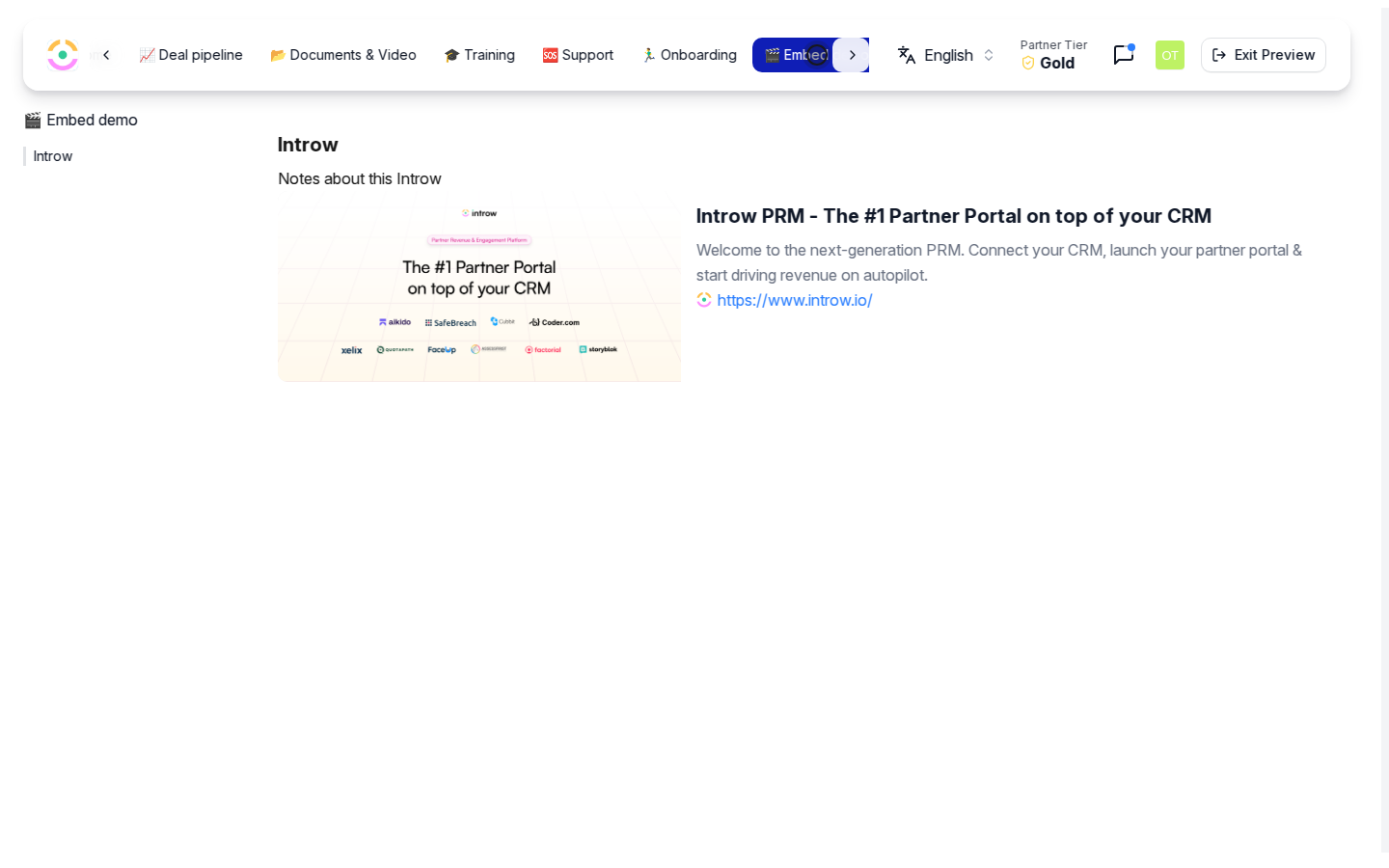Screen dimensions: 1389x868
Task: Open the Deal pipeline tab
Action: [x=191, y=55]
